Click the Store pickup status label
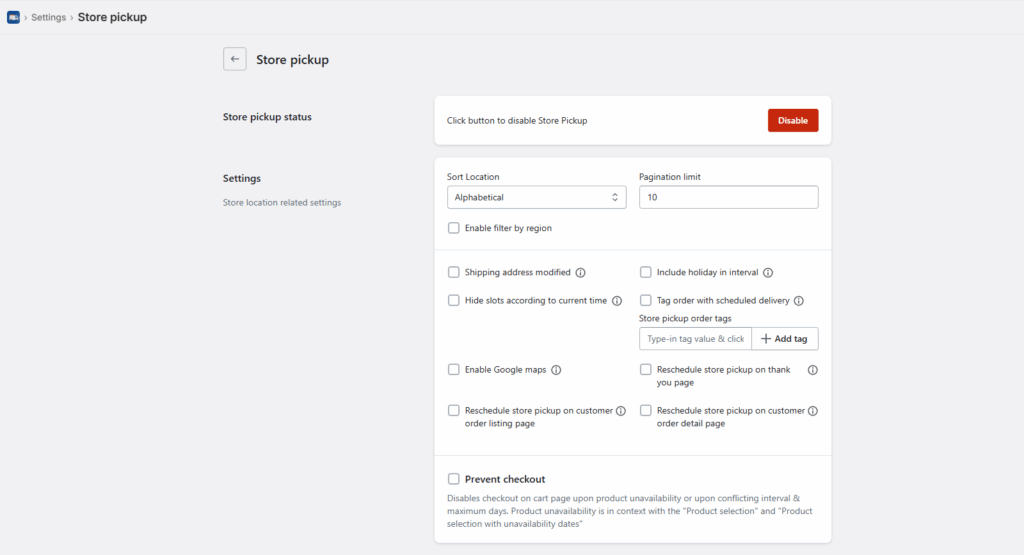Image resolution: width=1024 pixels, height=555 pixels. (267, 118)
